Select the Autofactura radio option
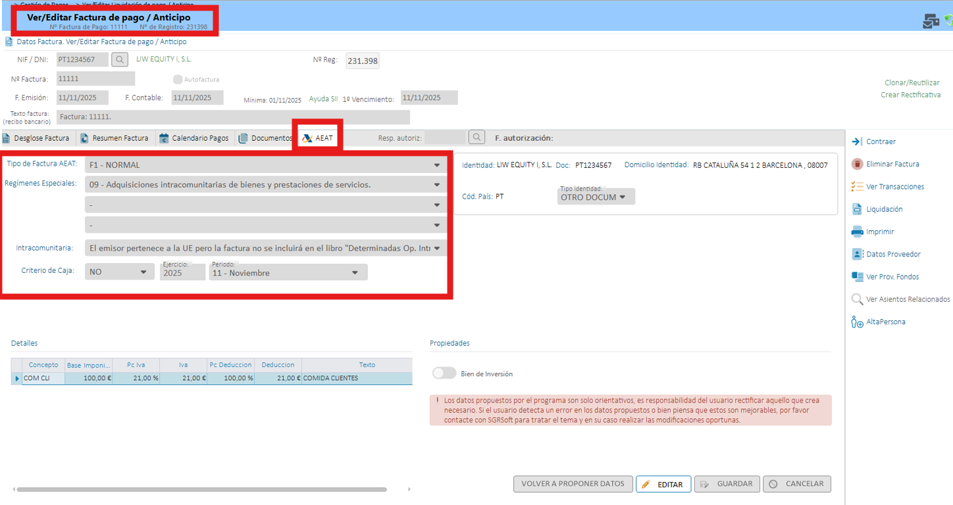953x505 pixels. pyautogui.click(x=177, y=79)
